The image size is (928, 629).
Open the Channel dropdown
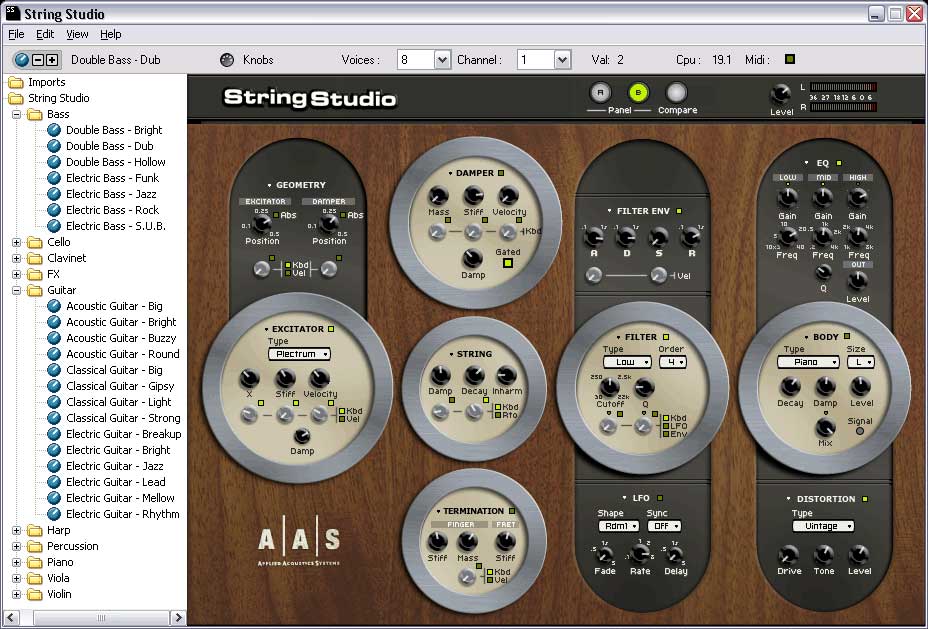pos(562,60)
